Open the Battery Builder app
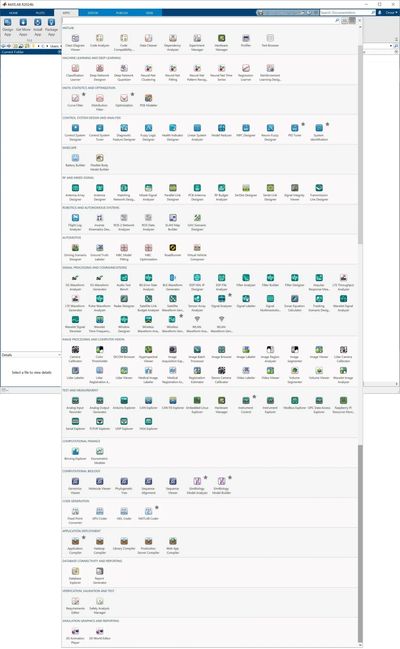The image size is (400, 649). click(75, 161)
